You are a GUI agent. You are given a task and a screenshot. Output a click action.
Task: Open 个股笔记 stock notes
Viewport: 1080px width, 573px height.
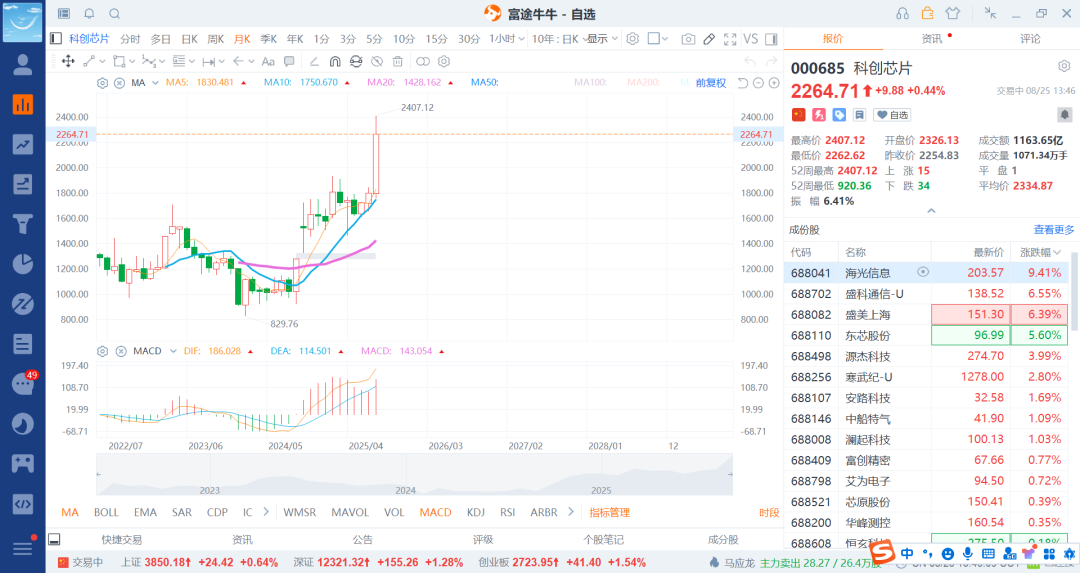pyautogui.click(x=603, y=539)
